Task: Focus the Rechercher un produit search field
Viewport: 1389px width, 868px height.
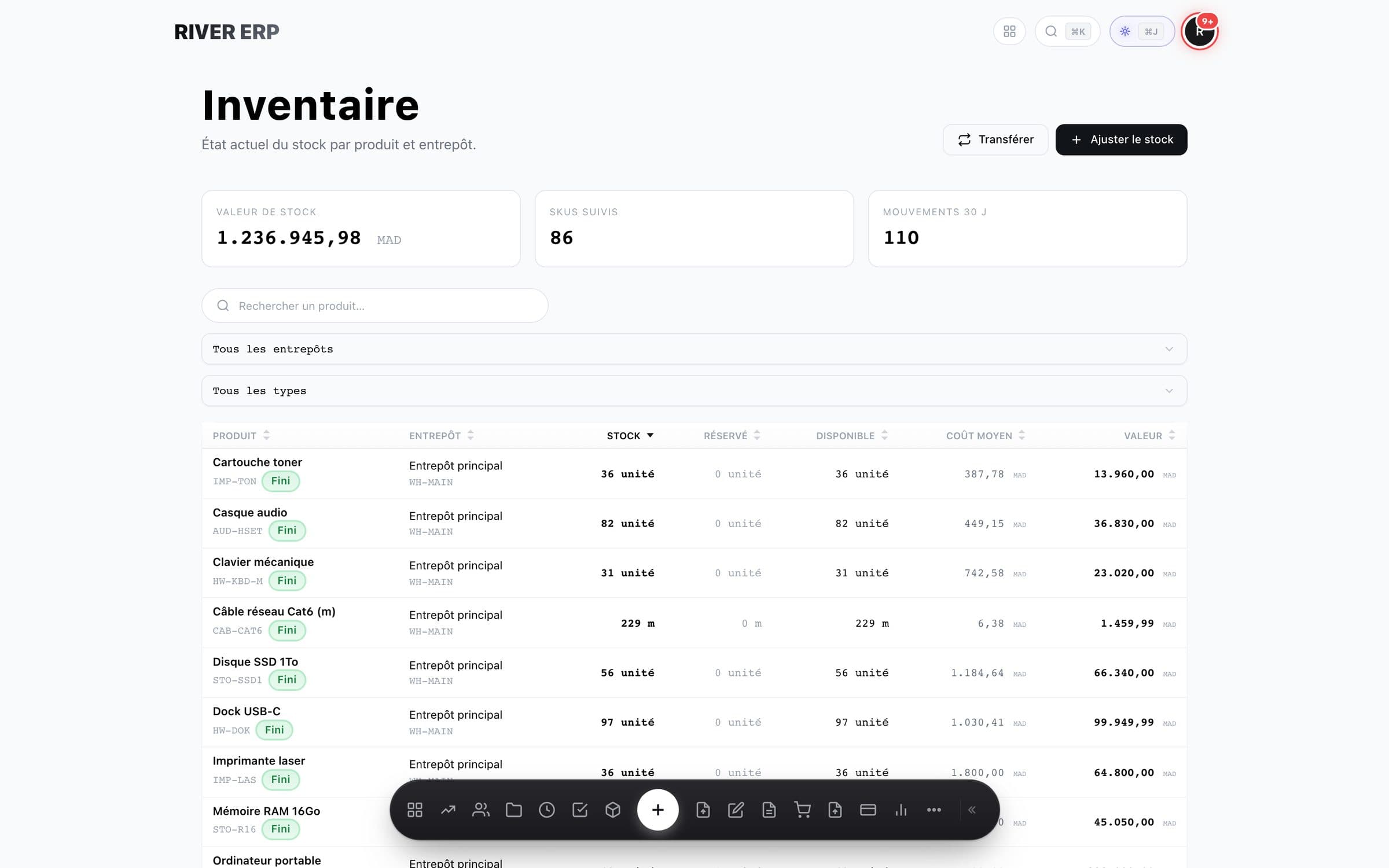Action: (374, 306)
